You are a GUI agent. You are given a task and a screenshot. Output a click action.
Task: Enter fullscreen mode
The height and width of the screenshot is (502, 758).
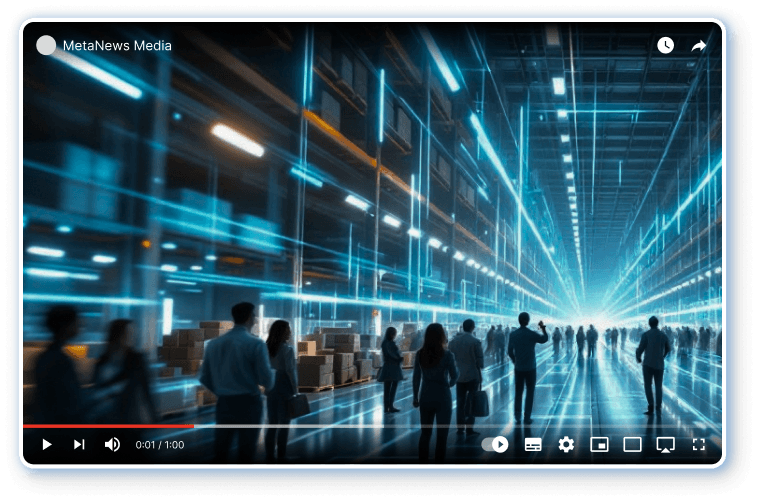(x=699, y=444)
